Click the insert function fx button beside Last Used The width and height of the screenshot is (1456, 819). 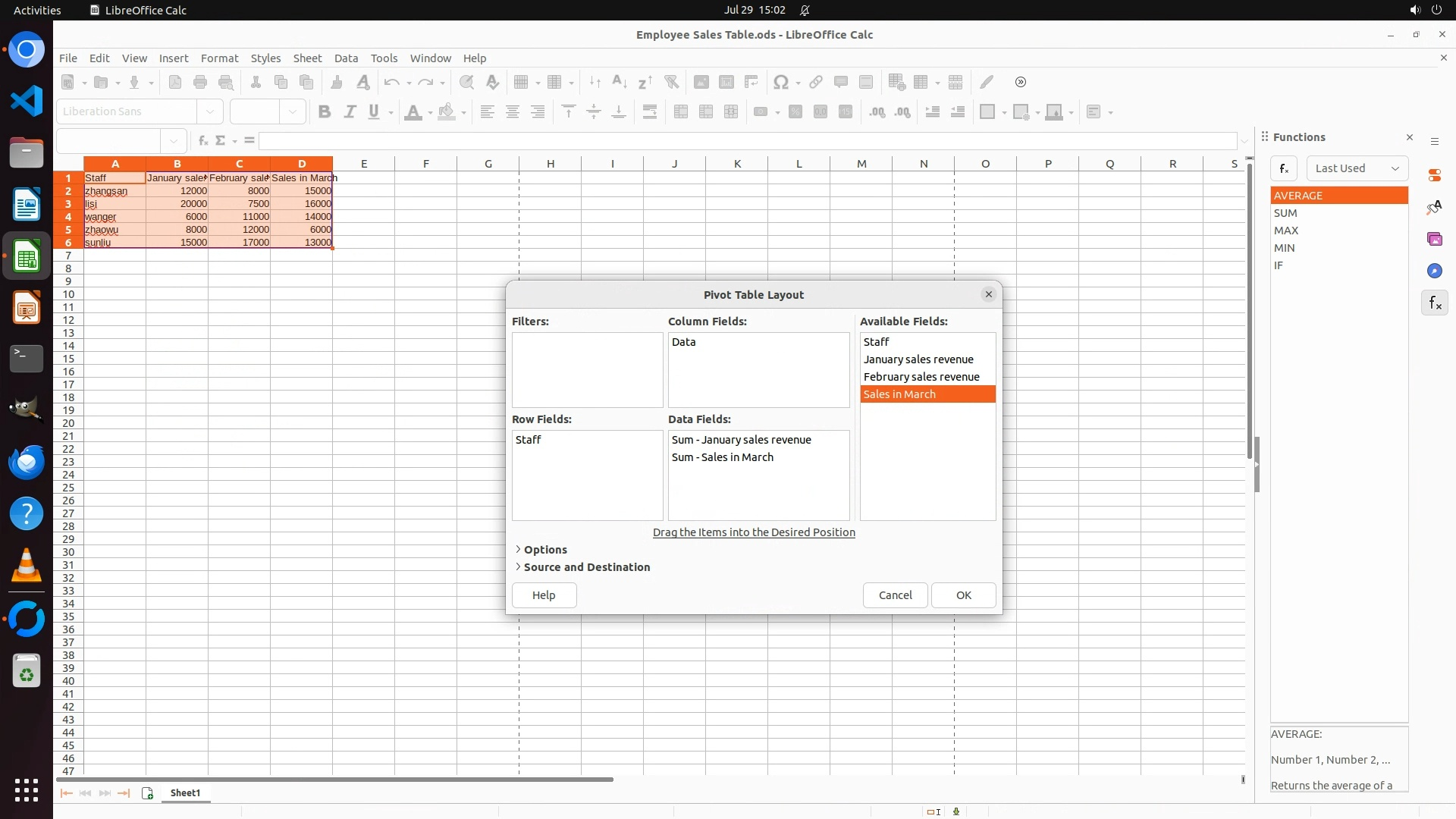click(1283, 168)
